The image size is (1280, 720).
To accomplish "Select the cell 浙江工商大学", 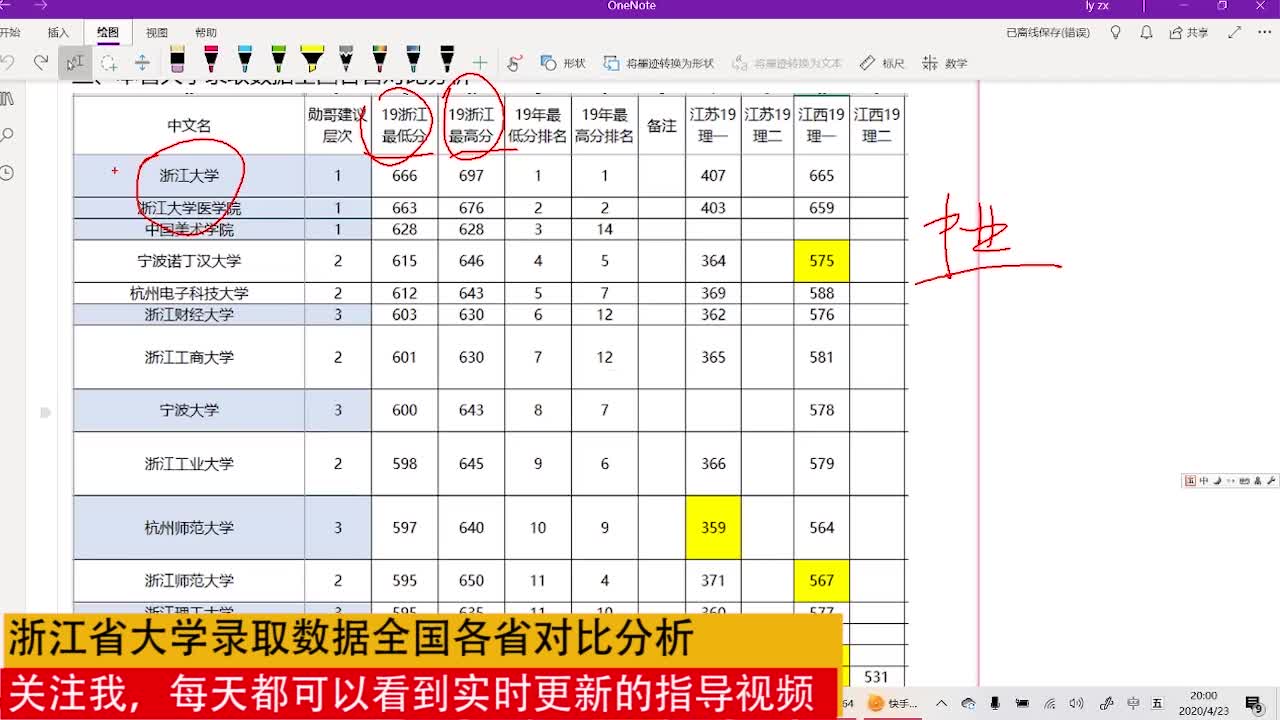I will pyautogui.click(x=189, y=357).
